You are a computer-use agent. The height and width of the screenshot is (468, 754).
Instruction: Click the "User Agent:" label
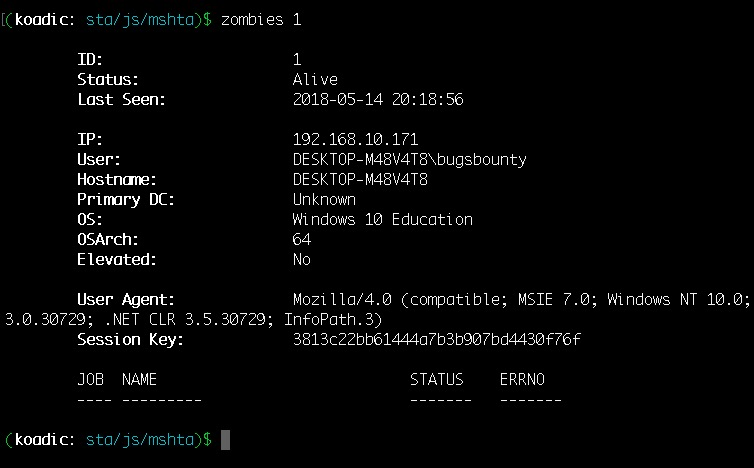click(126, 300)
